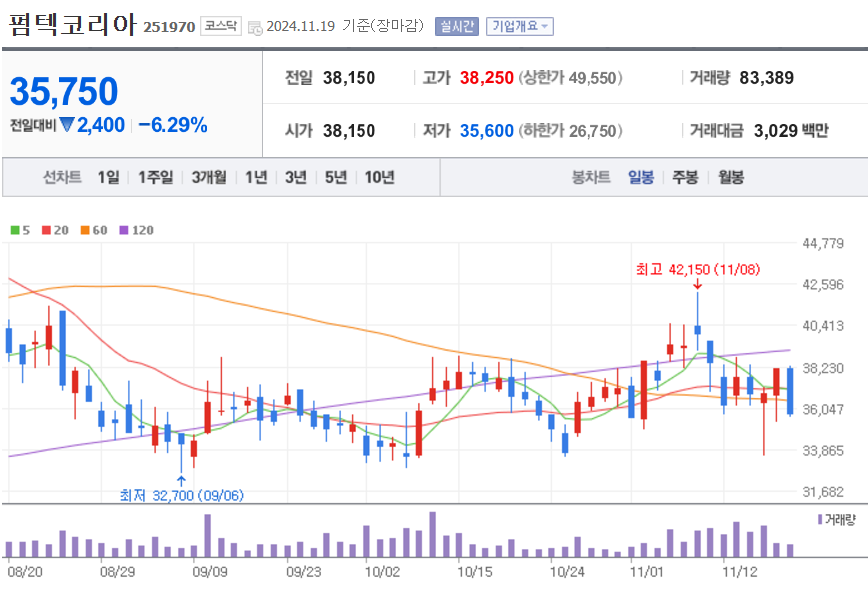Click the 11/12 date axis label

pos(740,572)
